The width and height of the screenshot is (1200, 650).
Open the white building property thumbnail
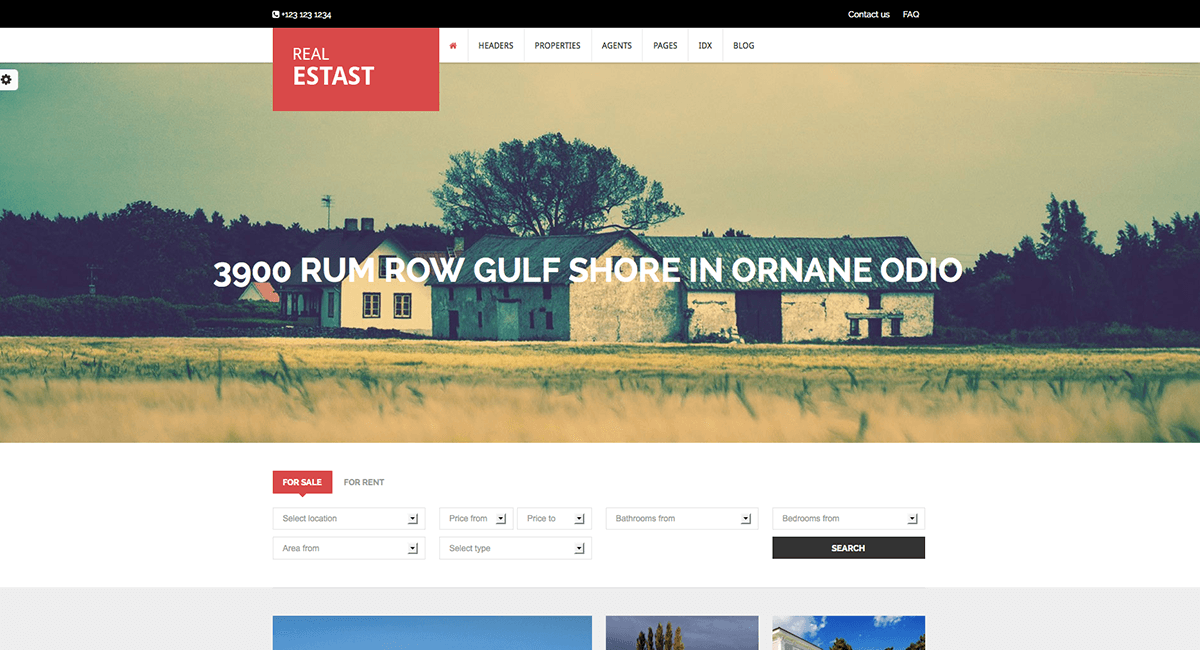pyautogui.click(x=848, y=633)
